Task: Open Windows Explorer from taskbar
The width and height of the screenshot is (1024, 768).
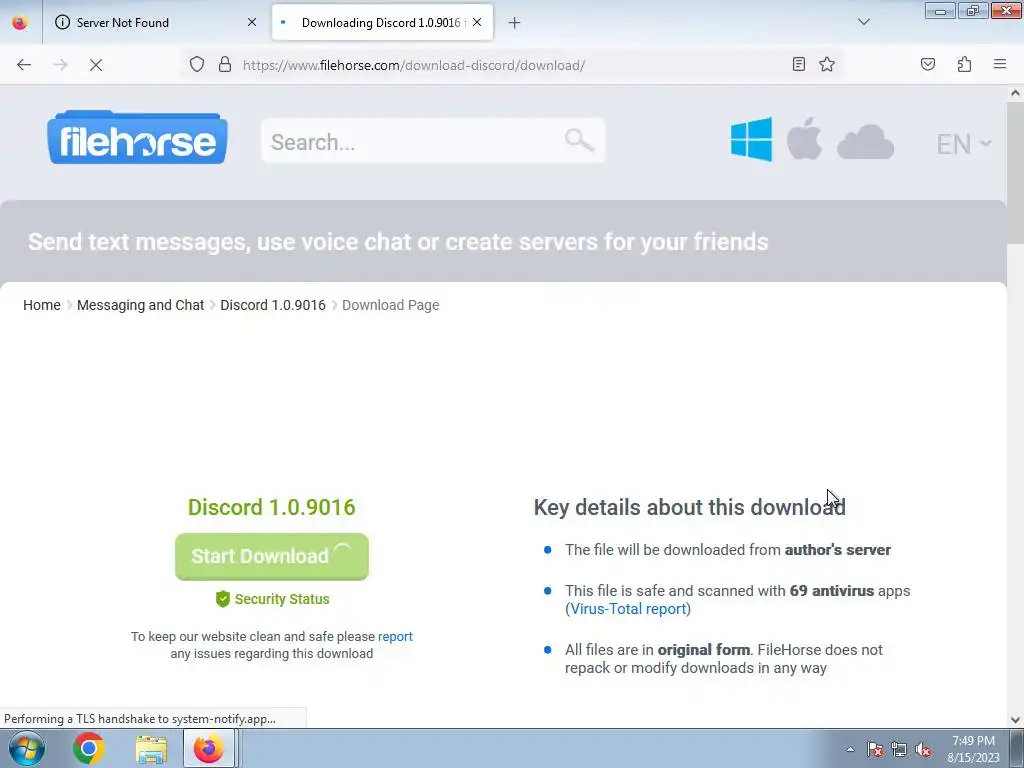Action: (x=151, y=748)
